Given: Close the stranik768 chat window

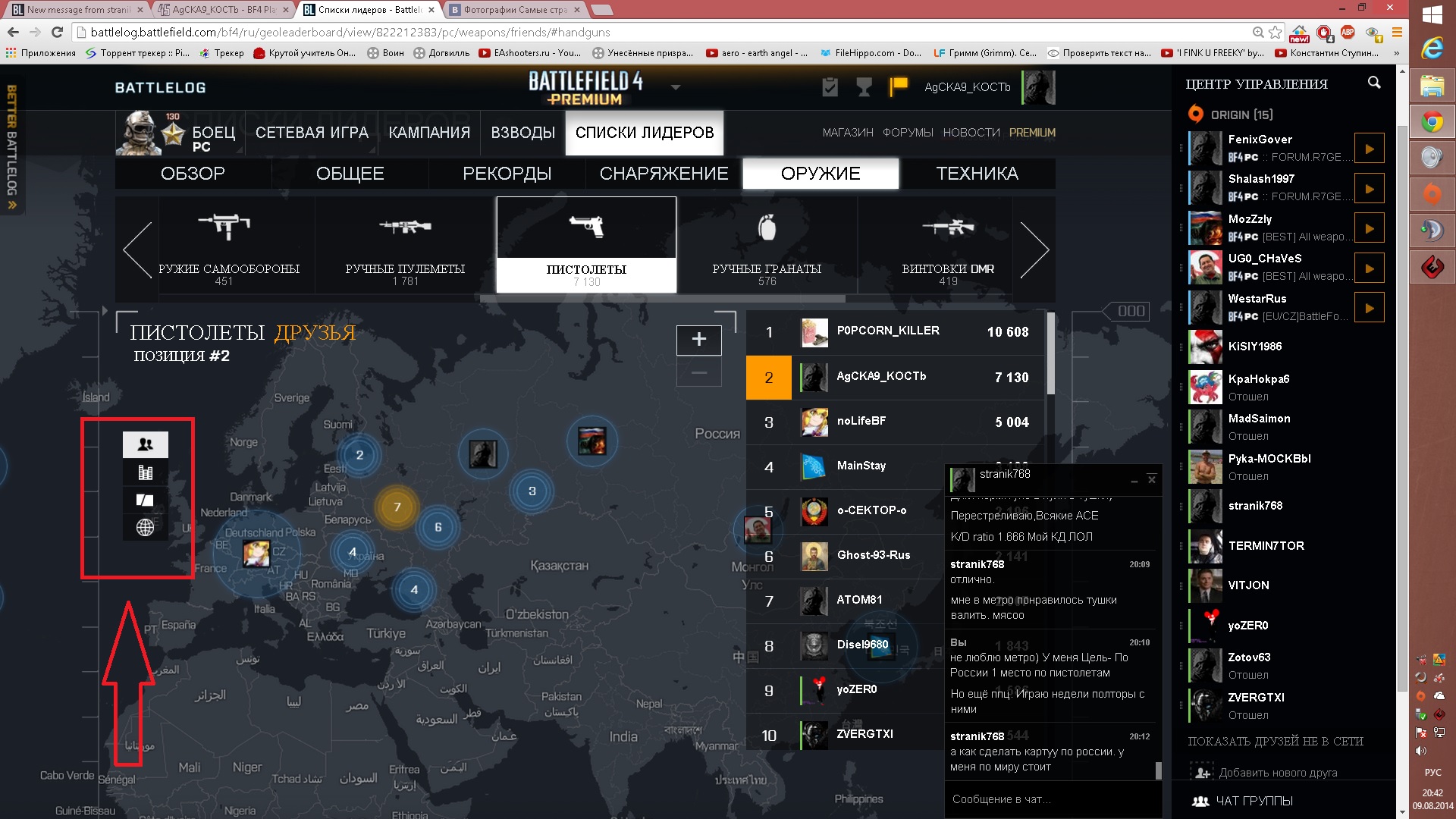Looking at the screenshot, I should 1151,479.
